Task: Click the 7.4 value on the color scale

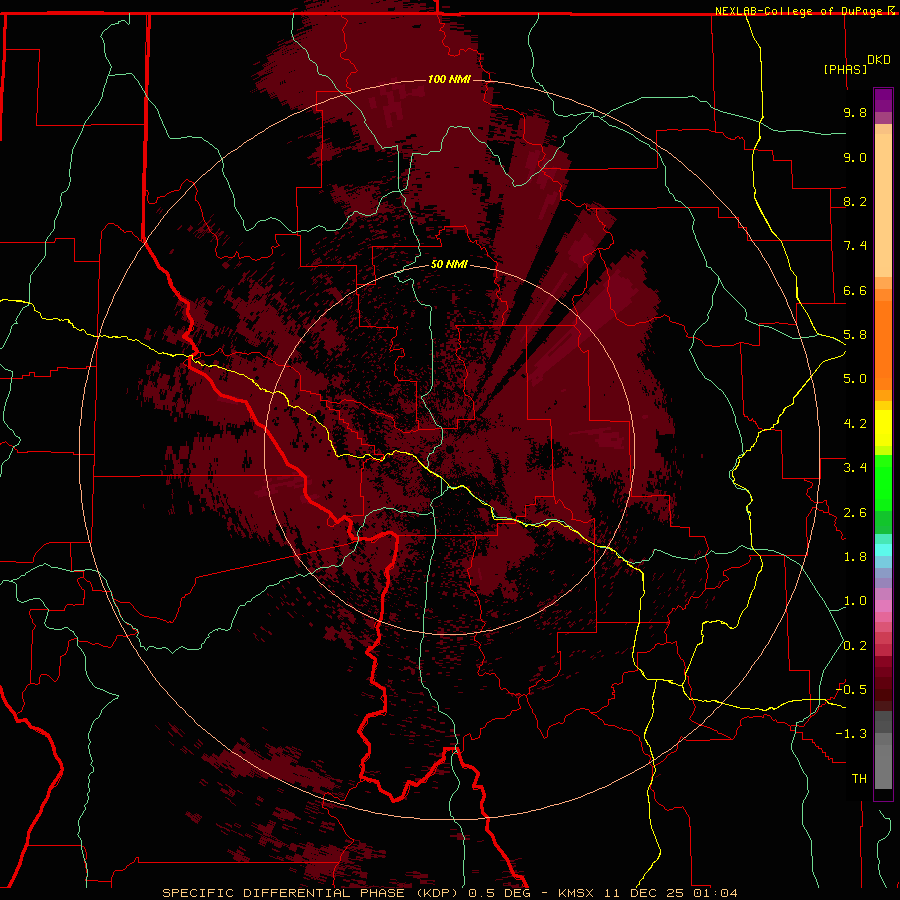Action: click(x=855, y=246)
